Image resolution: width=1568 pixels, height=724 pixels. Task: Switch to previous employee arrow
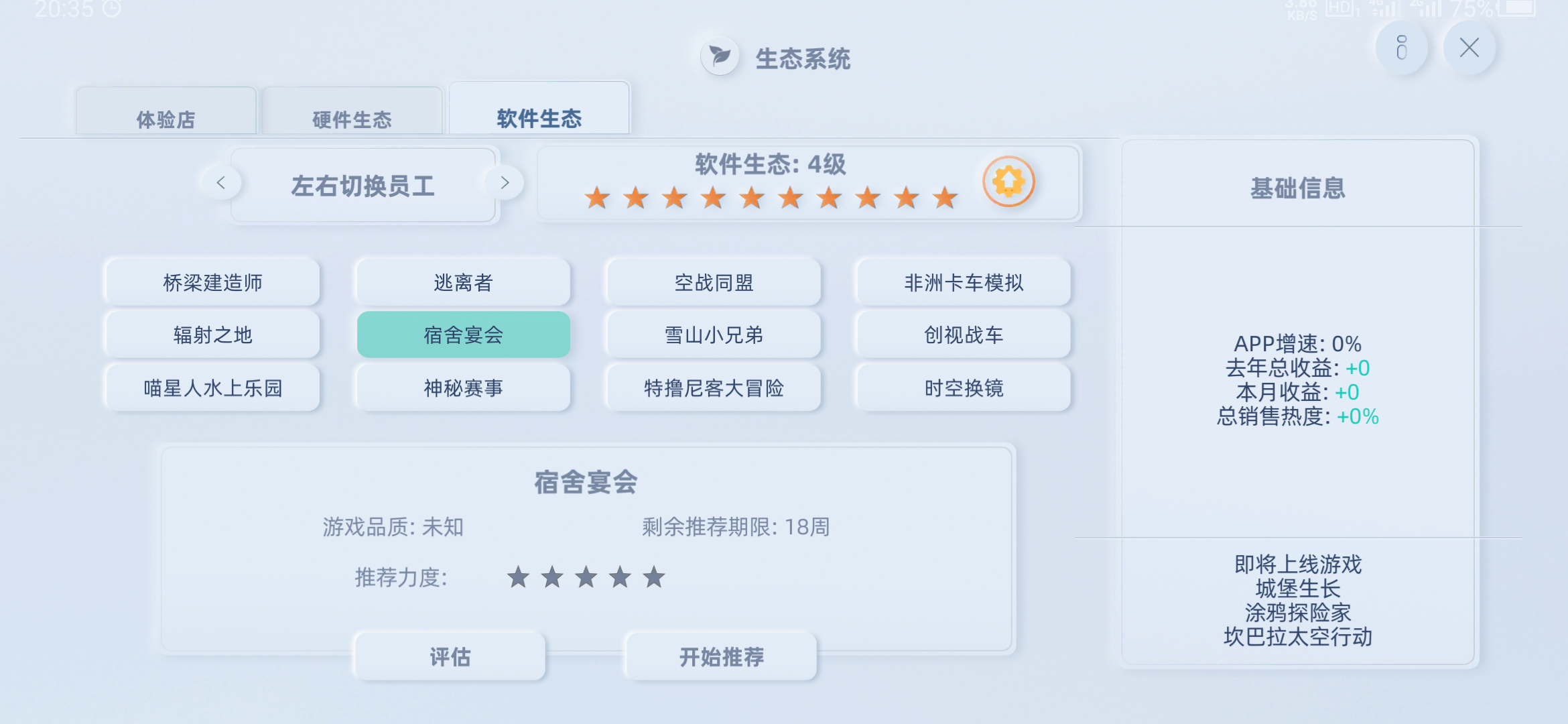[x=220, y=182]
